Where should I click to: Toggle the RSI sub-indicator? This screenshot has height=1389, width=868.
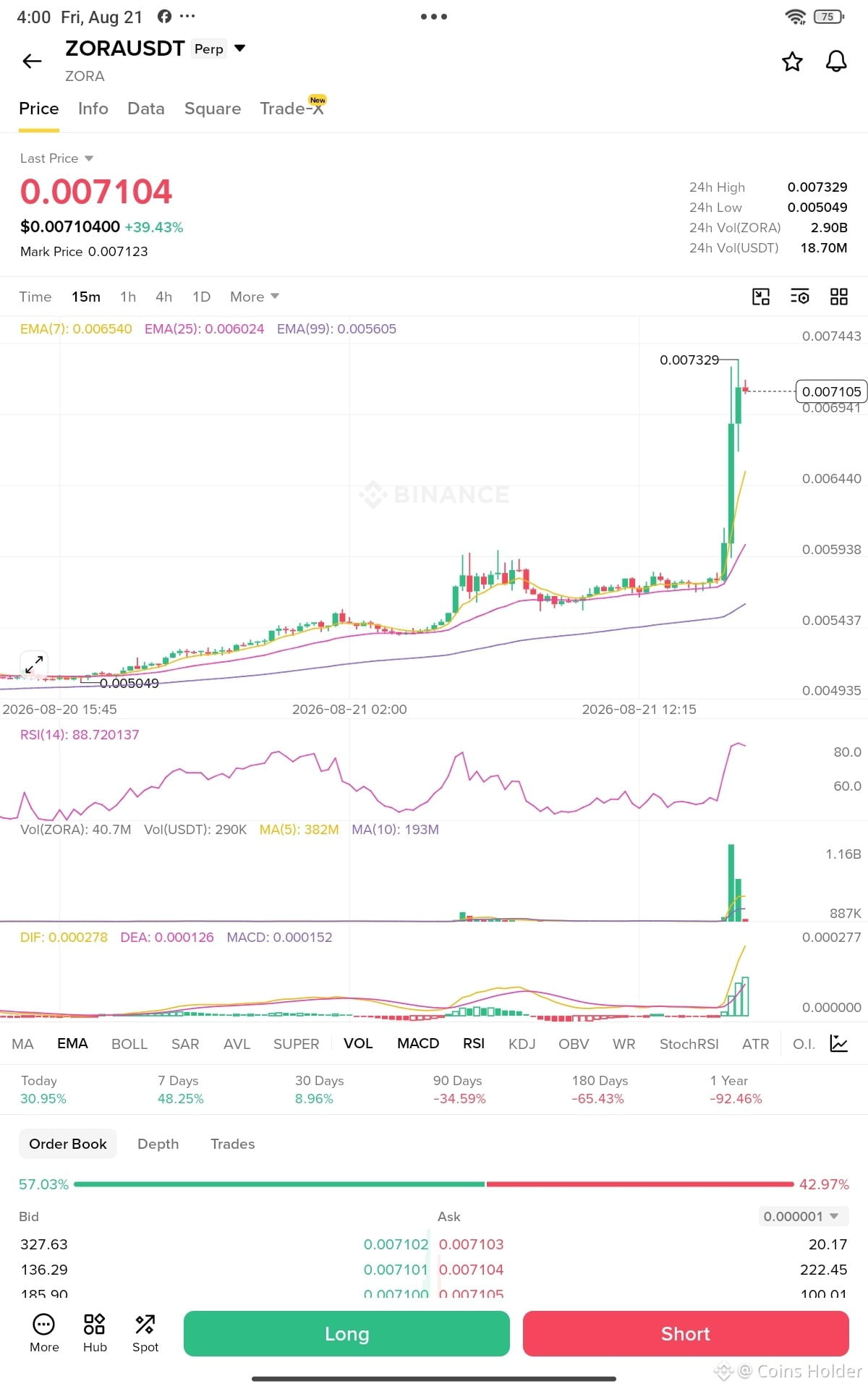(474, 1044)
